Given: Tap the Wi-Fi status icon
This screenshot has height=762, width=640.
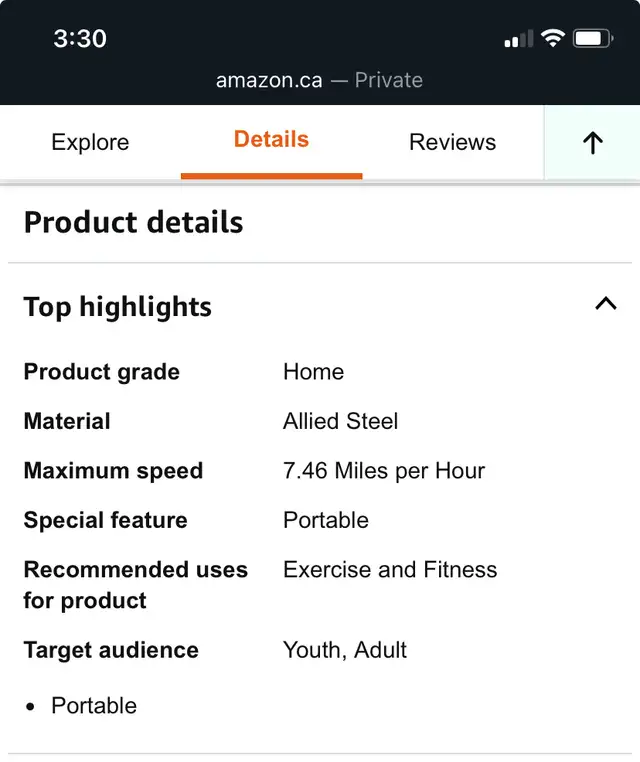Looking at the screenshot, I should pos(553,38).
